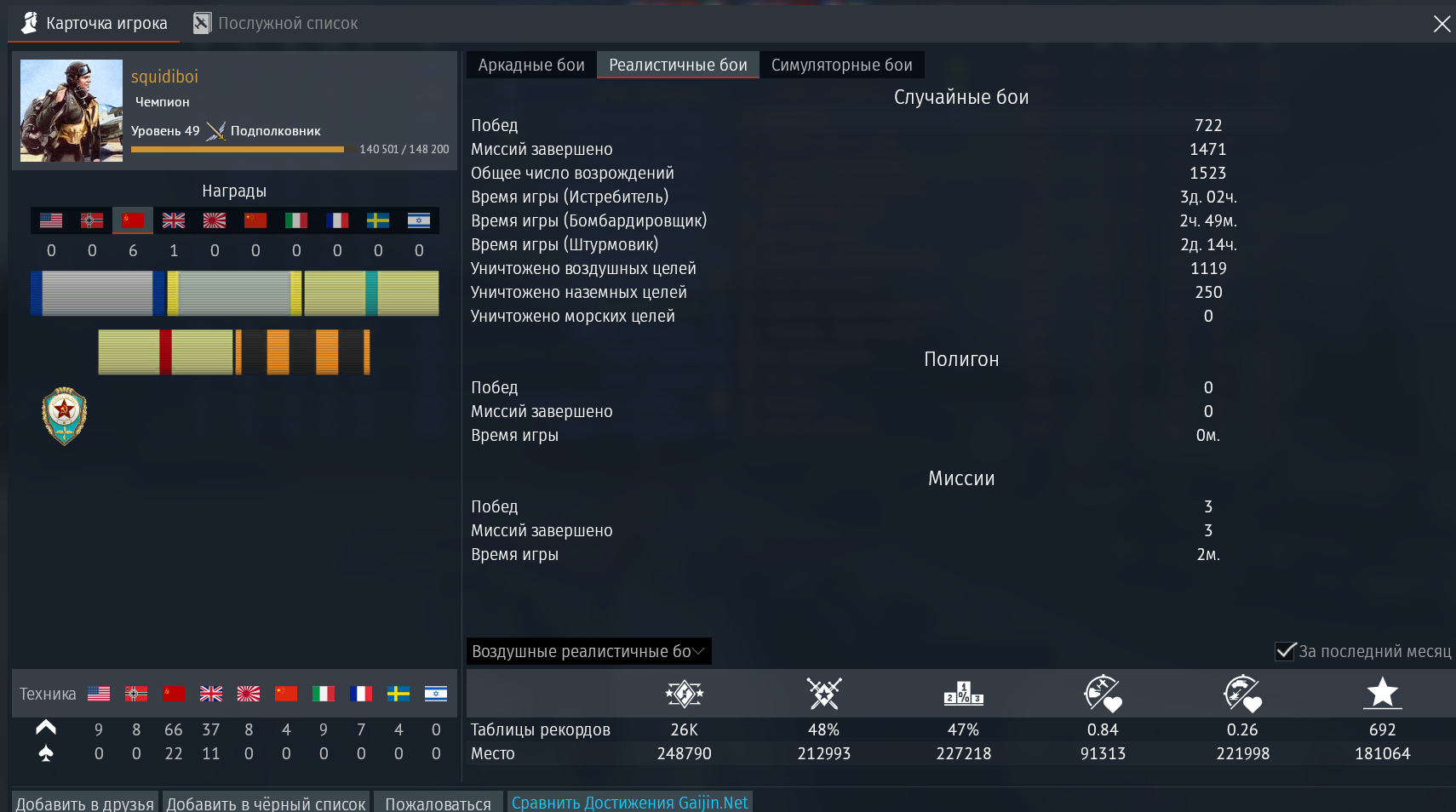The height and width of the screenshot is (812, 1456).
Task: Click the podium placement leaderboard icon
Action: click(x=964, y=694)
